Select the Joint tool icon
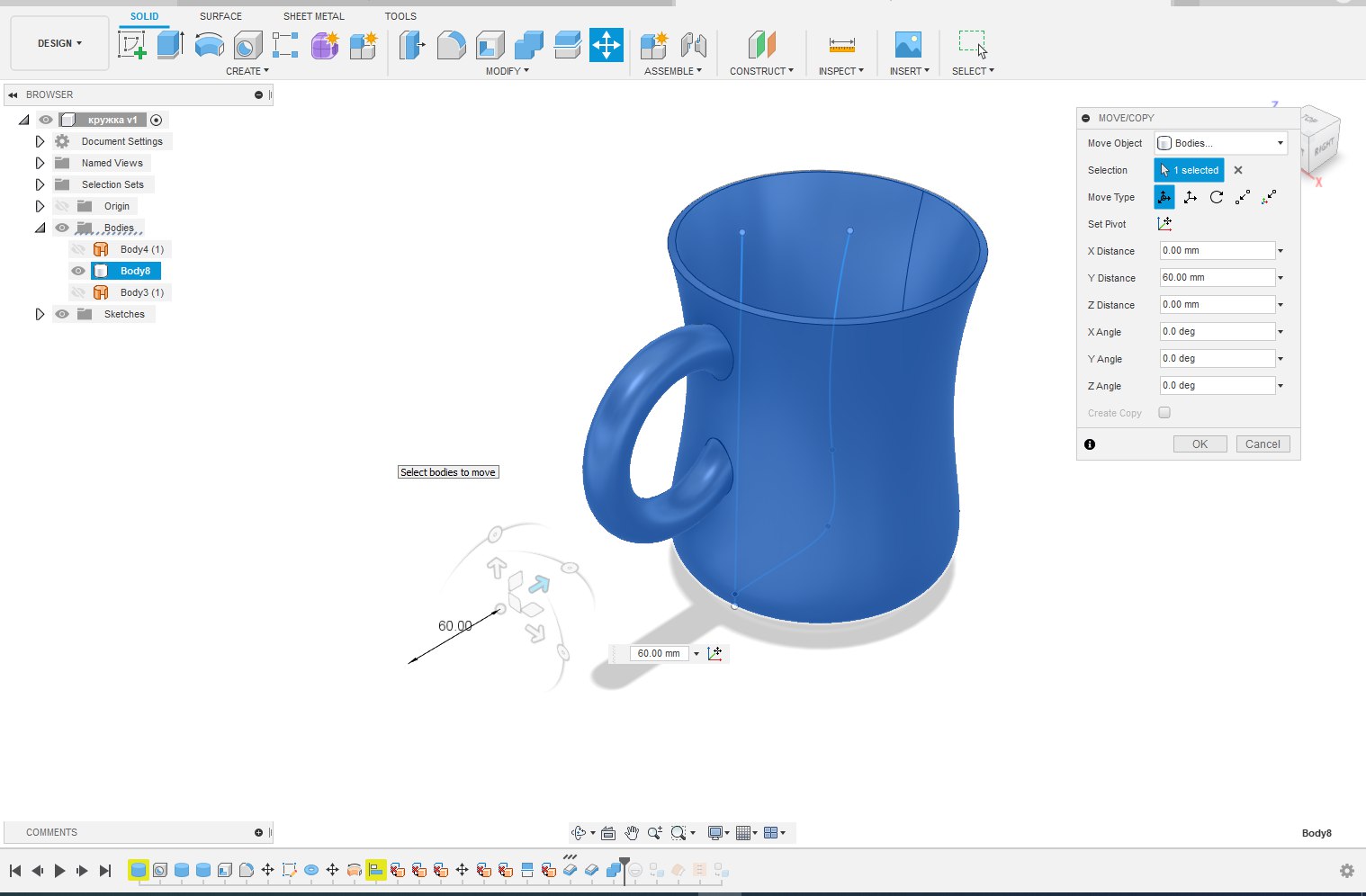This screenshot has height=896, width=1366. (693, 44)
